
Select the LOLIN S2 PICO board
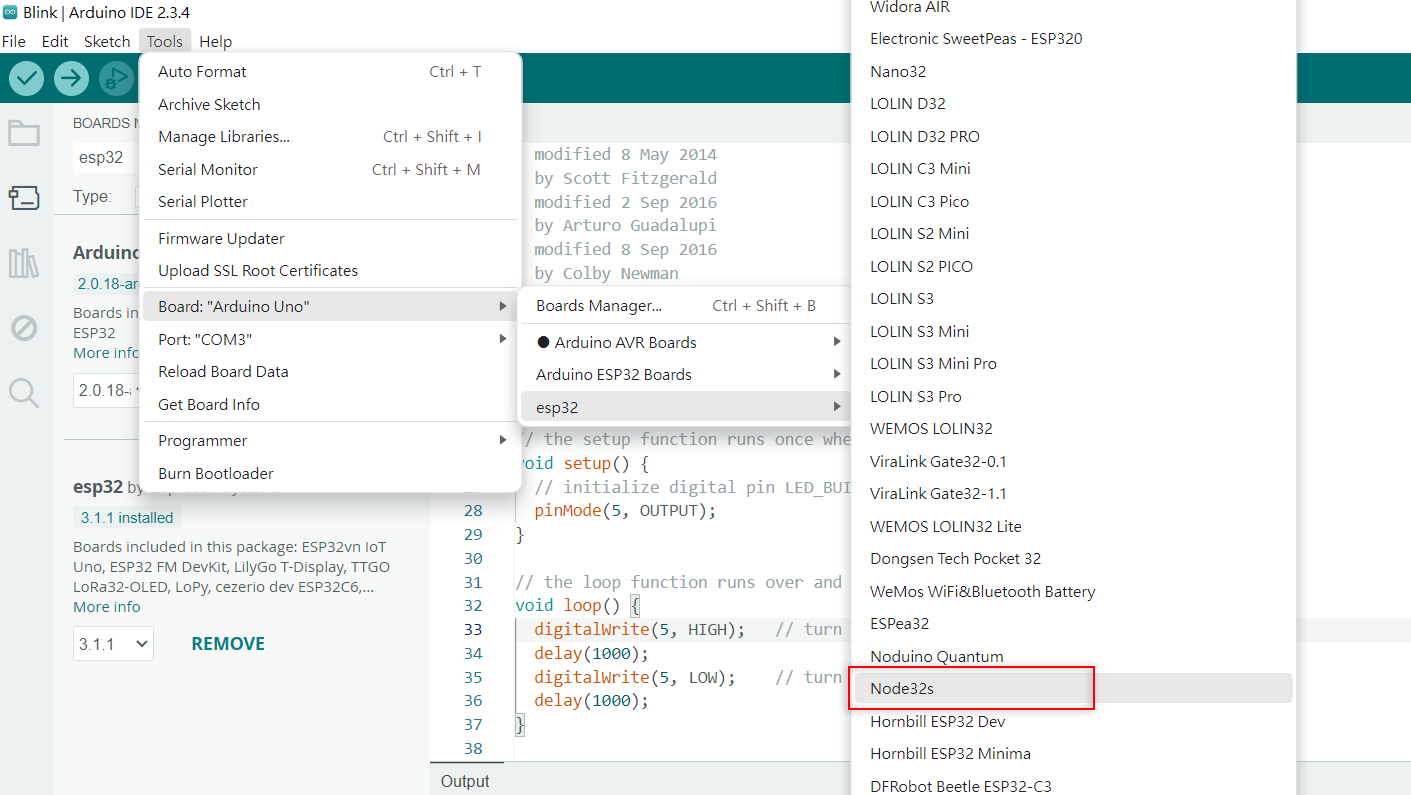coord(1071,266)
